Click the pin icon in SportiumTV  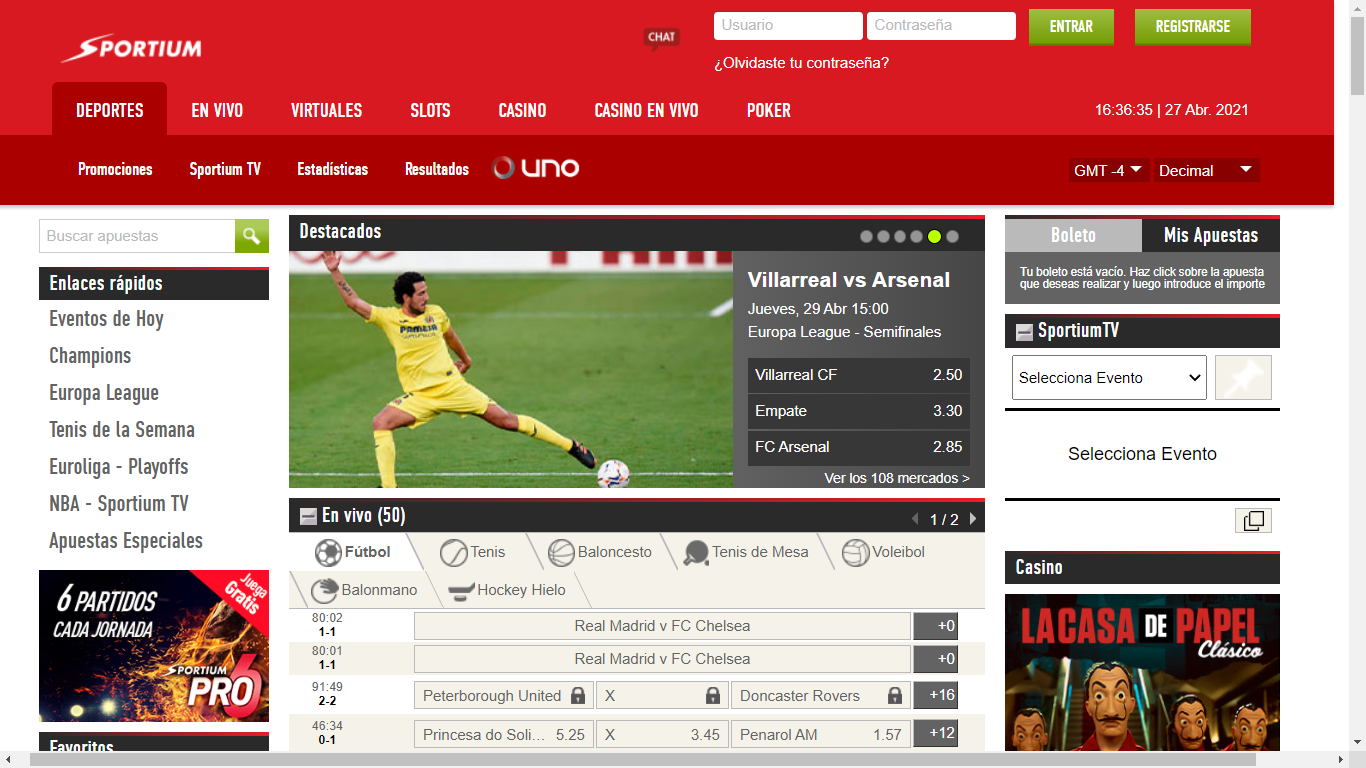[x=1243, y=378]
